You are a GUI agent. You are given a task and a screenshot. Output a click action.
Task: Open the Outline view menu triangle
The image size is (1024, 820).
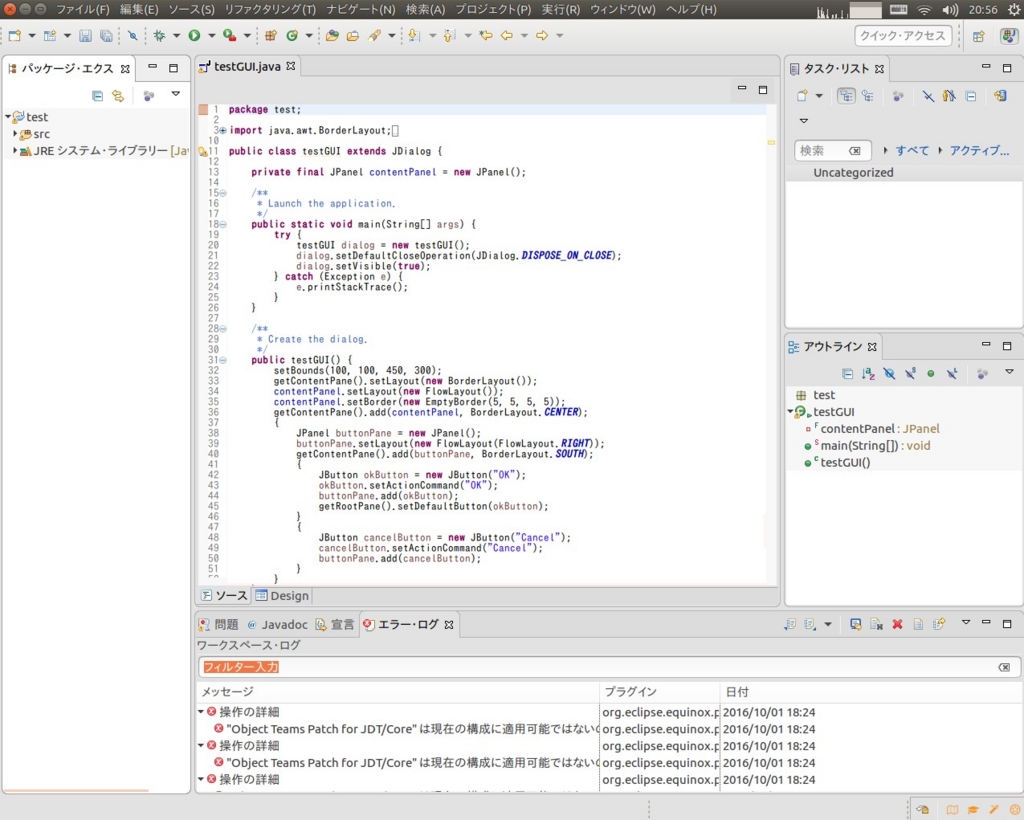click(1009, 372)
